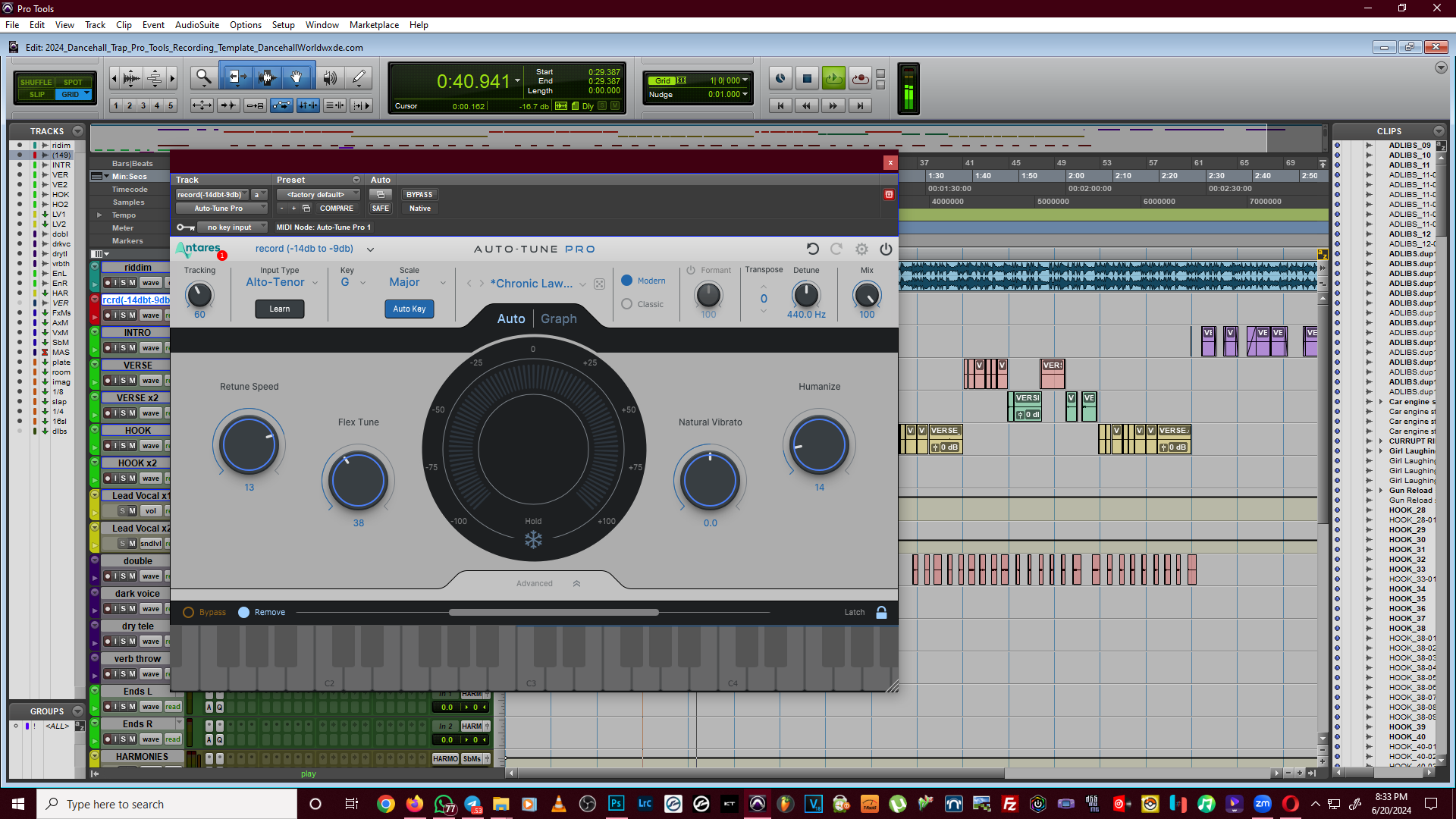Select the Classic mode radio button
This screenshot has width=1456, height=819.
pos(627,304)
